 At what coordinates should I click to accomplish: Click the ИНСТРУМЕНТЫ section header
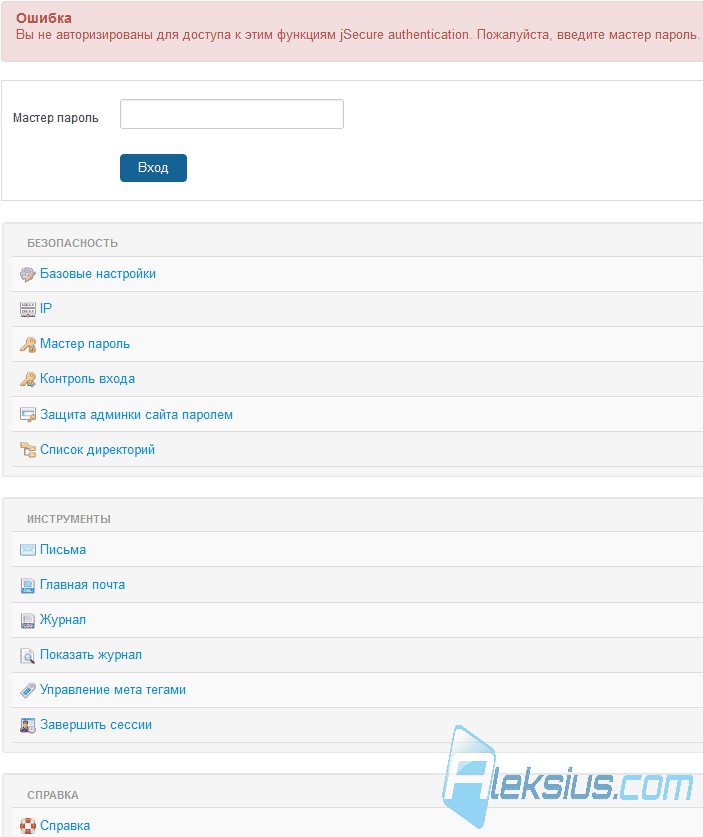[69, 519]
